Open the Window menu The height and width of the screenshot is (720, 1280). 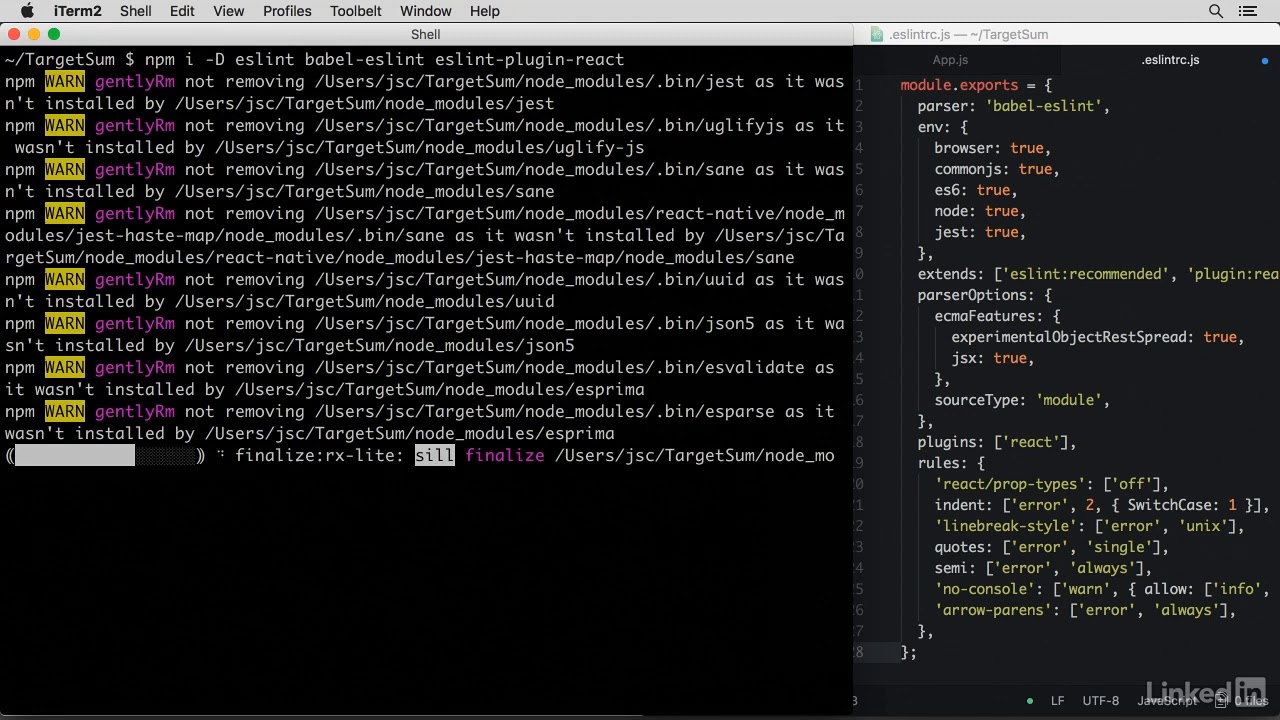(x=426, y=11)
